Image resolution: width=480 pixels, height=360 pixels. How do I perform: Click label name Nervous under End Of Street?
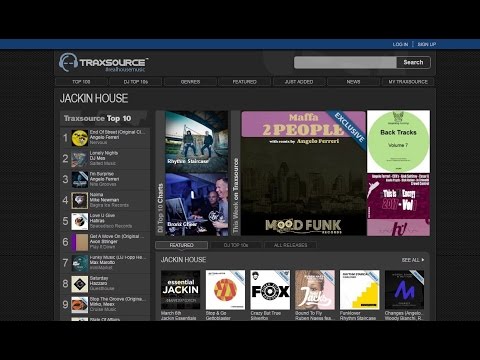pyautogui.click(x=98, y=142)
